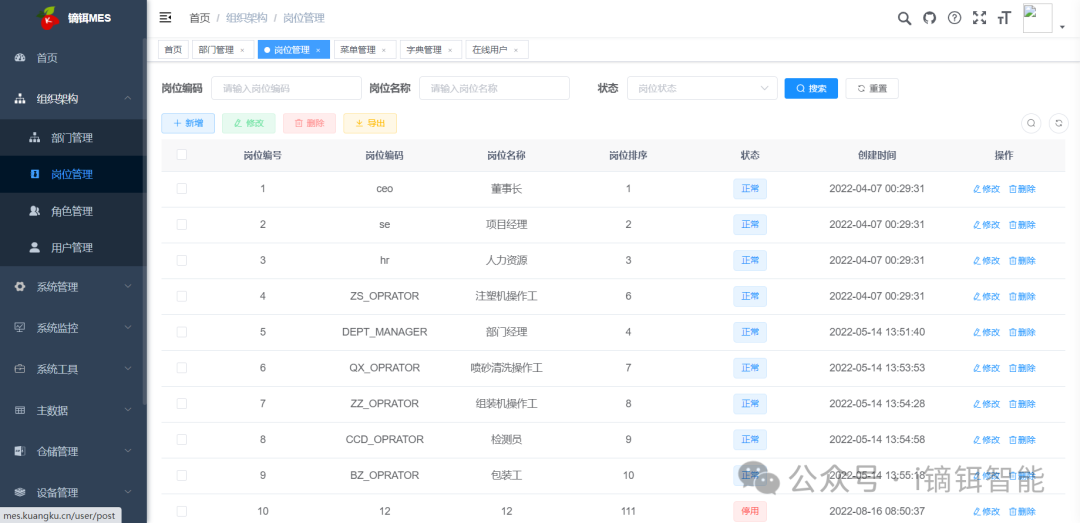The width and height of the screenshot is (1080, 523).
Task: Tick the checkbox for the ceo row
Action: (181, 188)
